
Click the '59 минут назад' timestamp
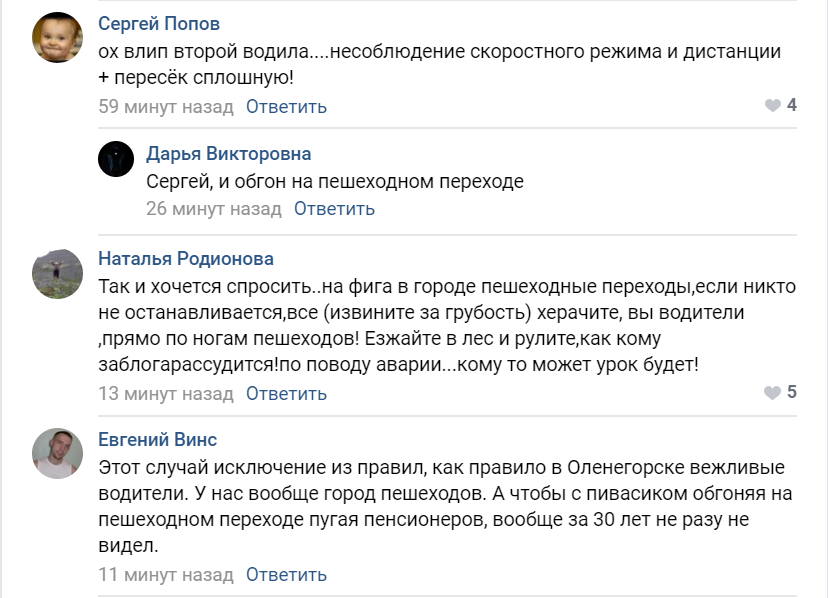pyautogui.click(x=165, y=107)
